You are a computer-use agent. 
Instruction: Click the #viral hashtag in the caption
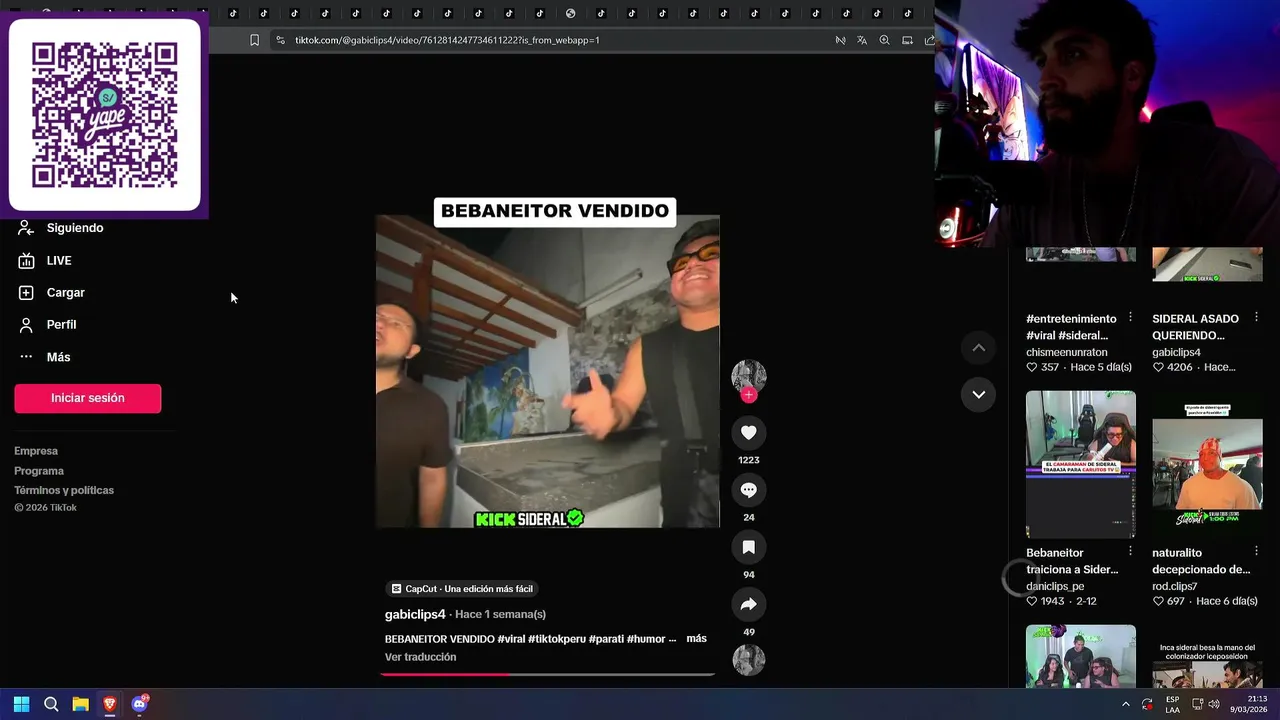(x=511, y=639)
